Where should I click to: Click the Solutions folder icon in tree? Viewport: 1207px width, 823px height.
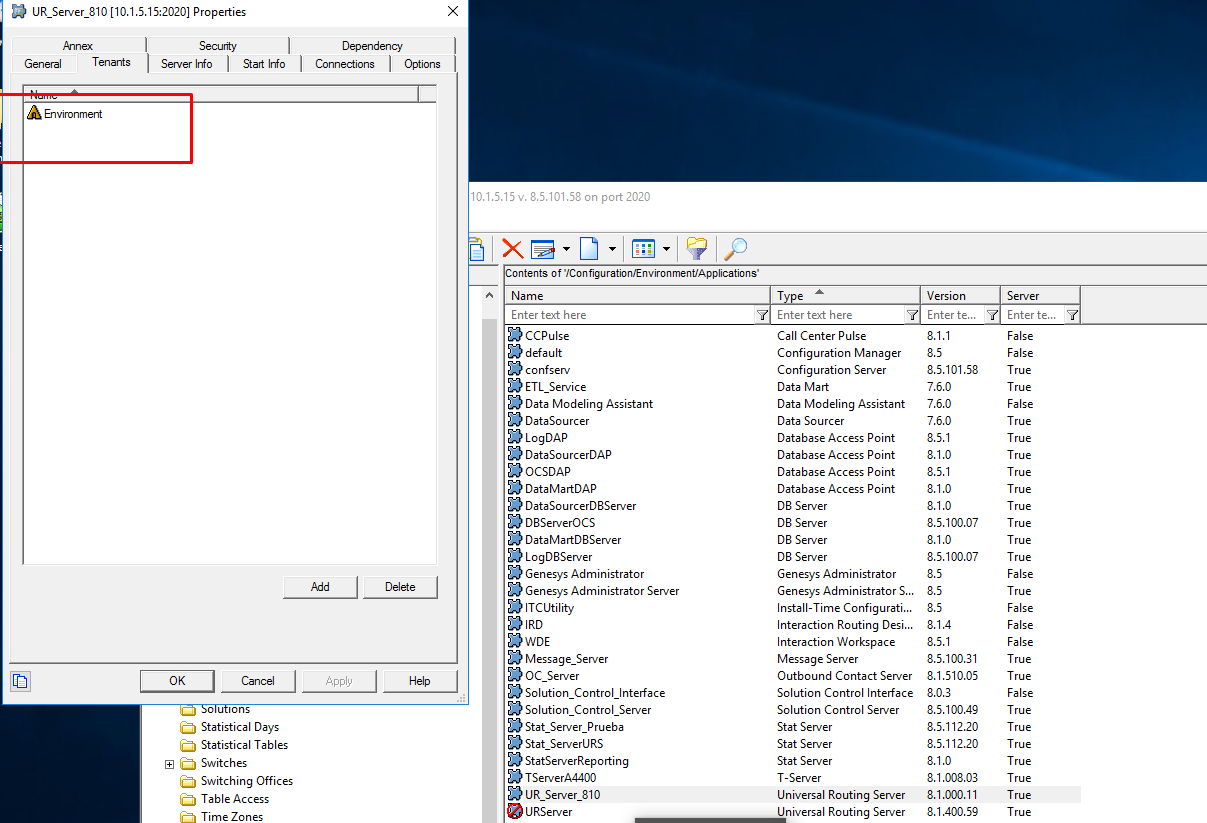[x=188, y=709]
